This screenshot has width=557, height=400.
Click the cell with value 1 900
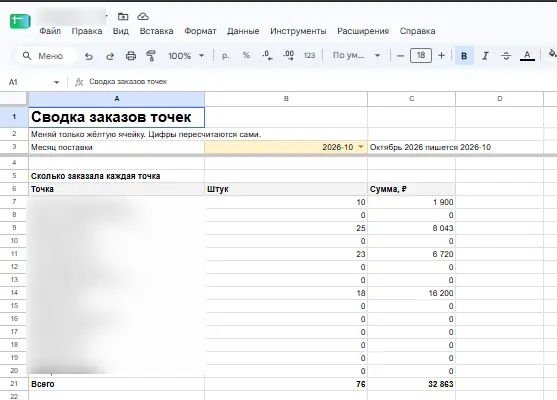(411, 202)
